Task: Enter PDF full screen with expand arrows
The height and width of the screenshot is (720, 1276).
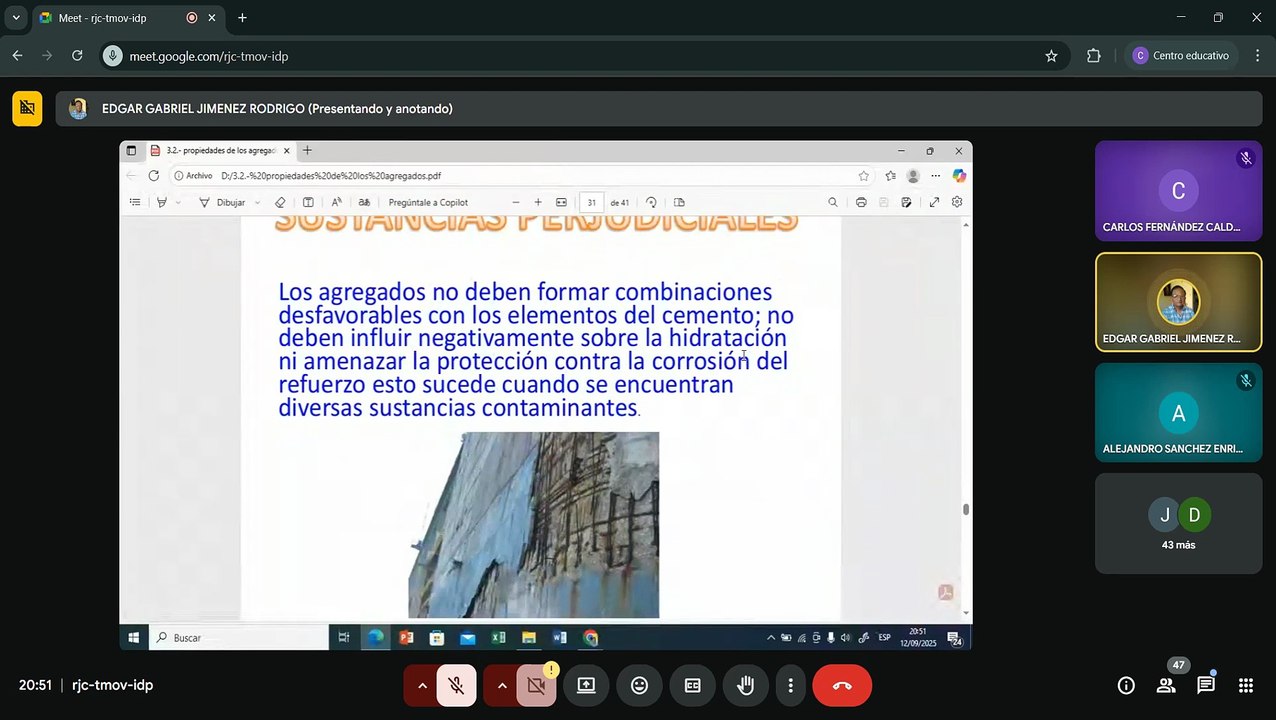Action: [x=934, y=202]
